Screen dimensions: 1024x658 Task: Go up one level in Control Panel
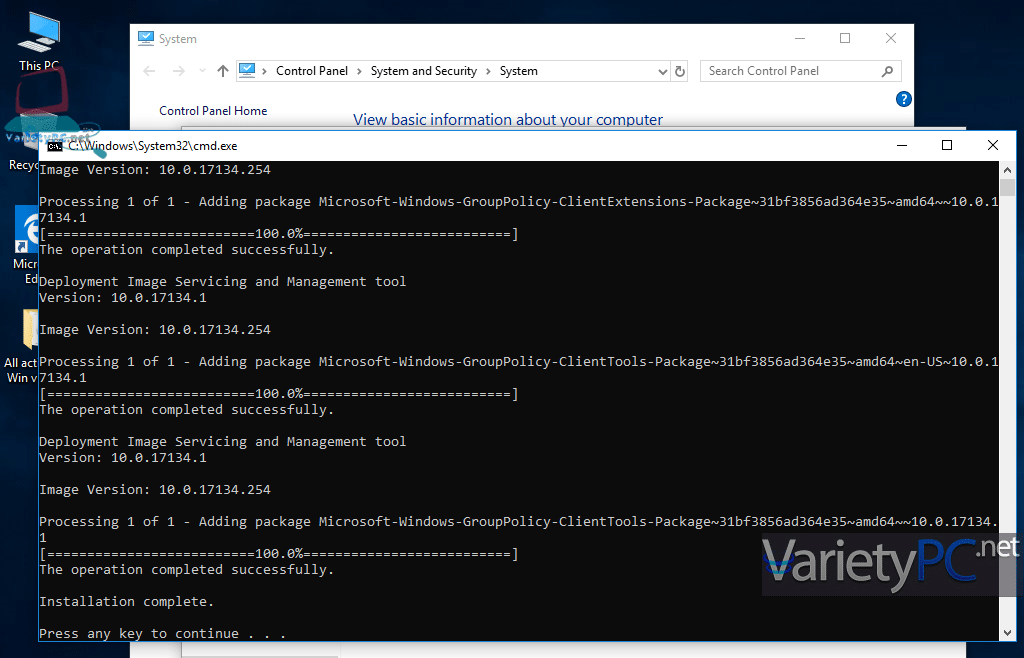(x=223, y=71)
